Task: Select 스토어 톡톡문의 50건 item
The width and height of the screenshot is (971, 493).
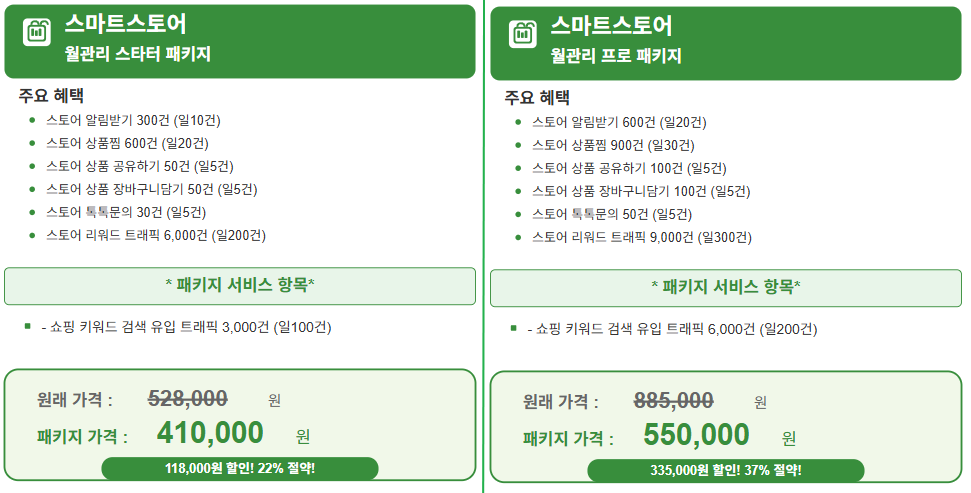Action: [612, 214]
